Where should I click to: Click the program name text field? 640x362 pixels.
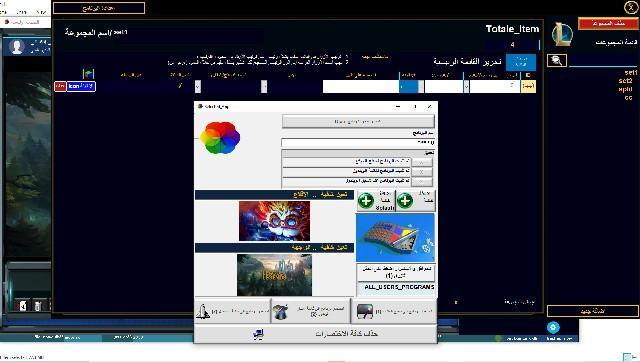pyautogui.click(x=358, y=142)
